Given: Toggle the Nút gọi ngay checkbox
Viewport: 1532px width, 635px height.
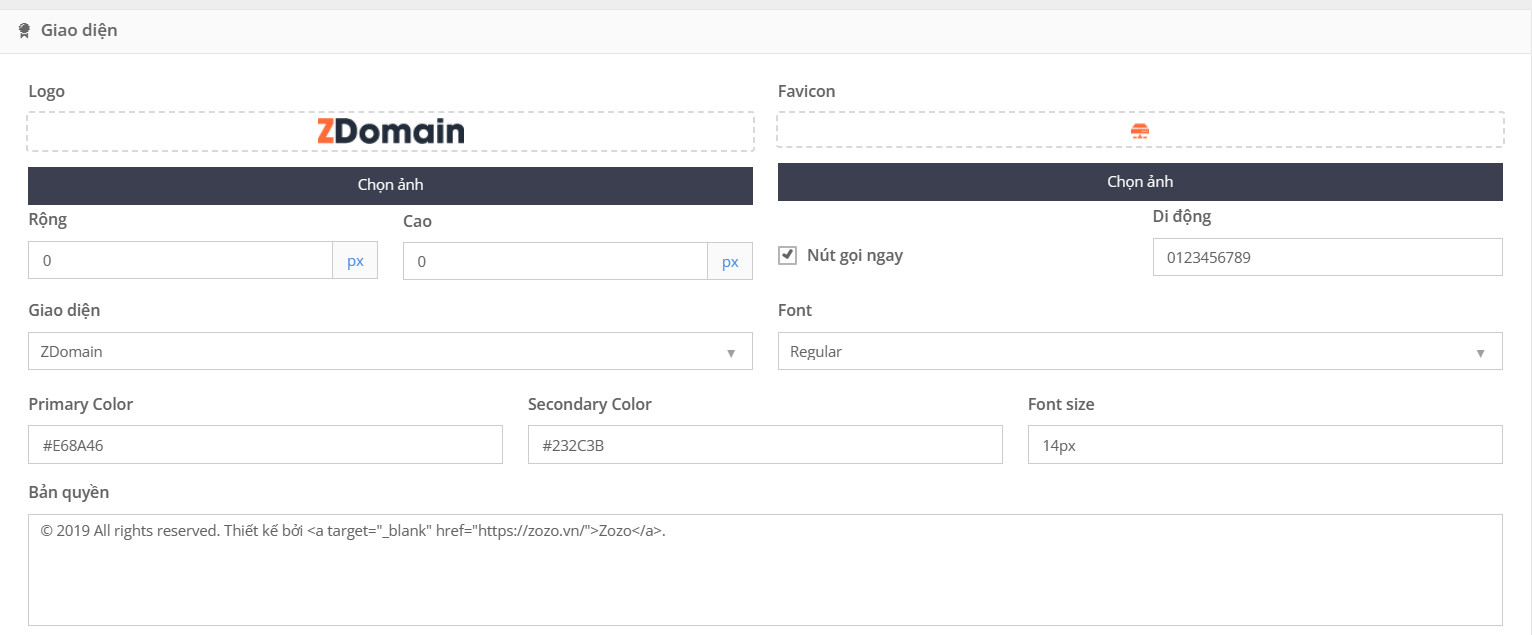Looking at the screenshot, I should click(787, 255).
